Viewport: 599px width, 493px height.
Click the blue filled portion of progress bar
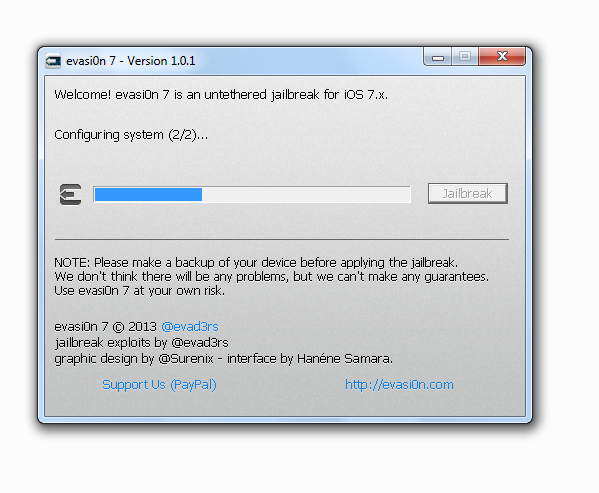coord(148,194)
